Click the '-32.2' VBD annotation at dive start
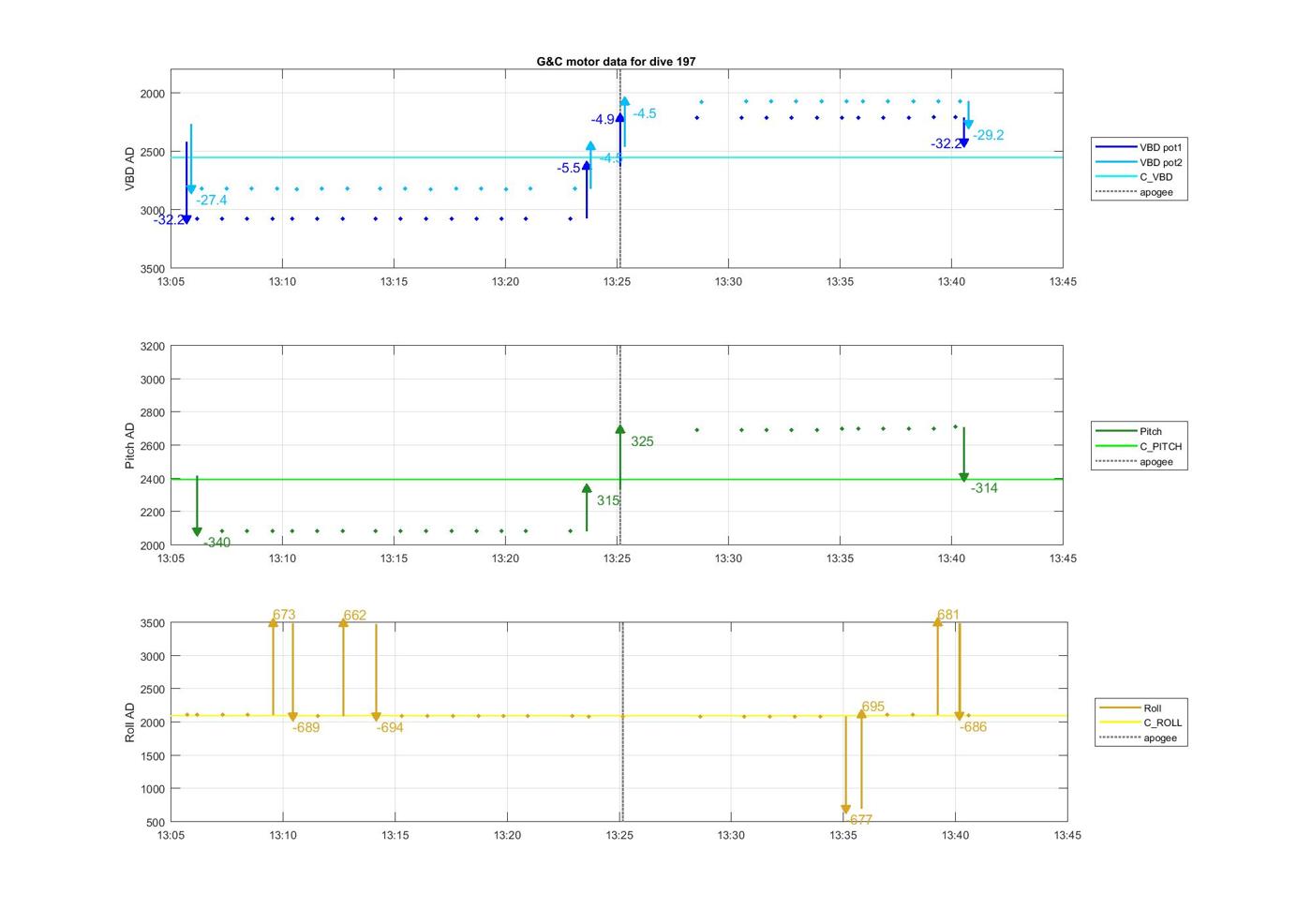The height and width of the screenshot is (924, 1312). pos(169,220)
